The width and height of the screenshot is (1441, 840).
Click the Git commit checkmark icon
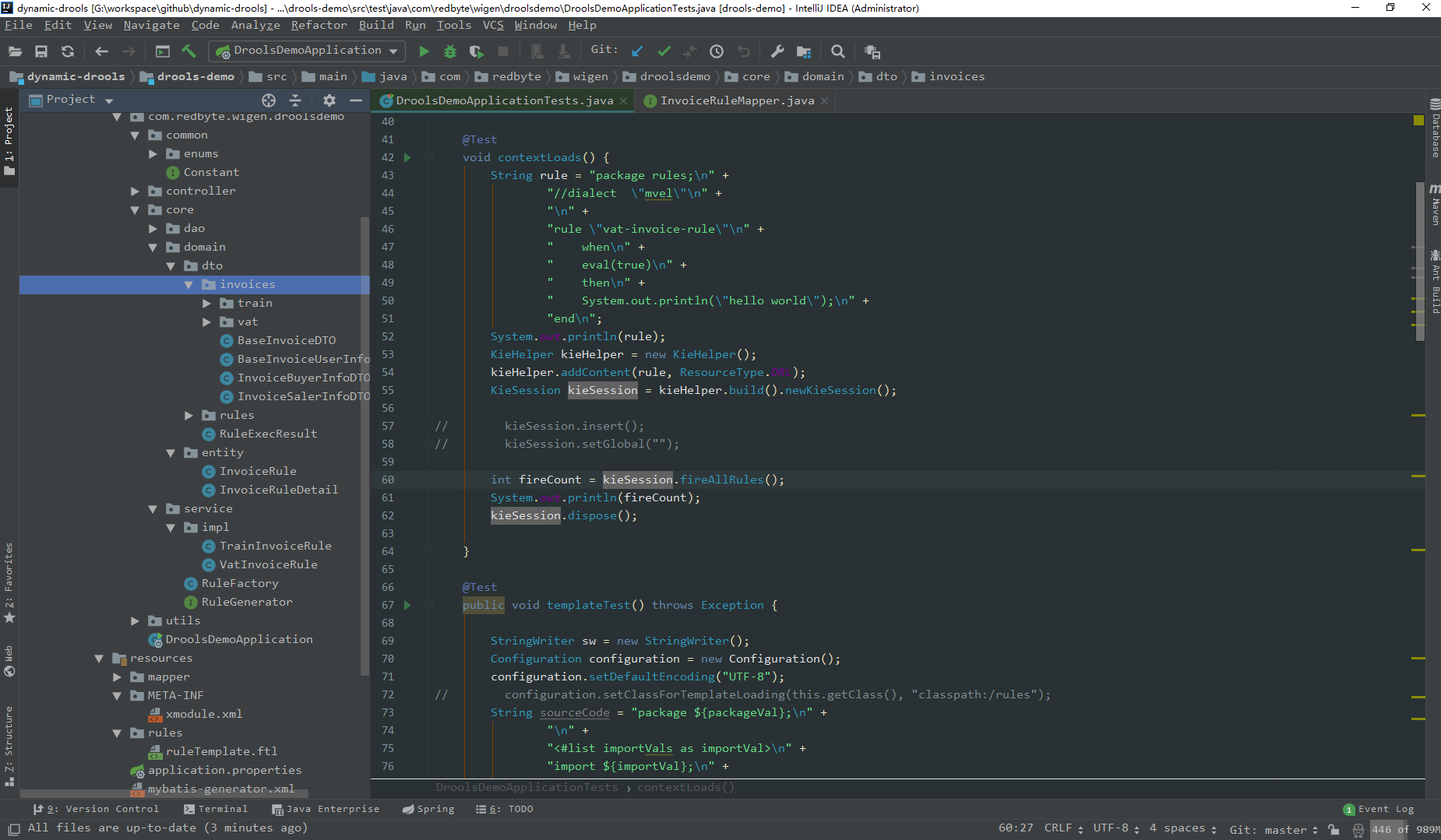click(x=664, y=51)
